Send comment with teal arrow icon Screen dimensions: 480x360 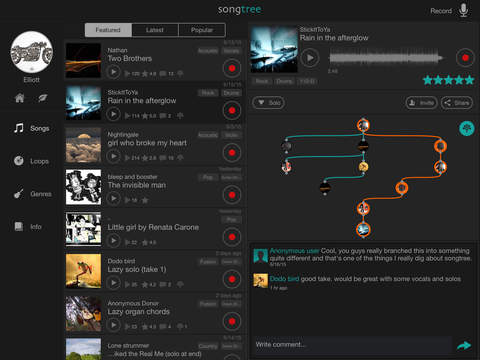[x=464, y=345]
